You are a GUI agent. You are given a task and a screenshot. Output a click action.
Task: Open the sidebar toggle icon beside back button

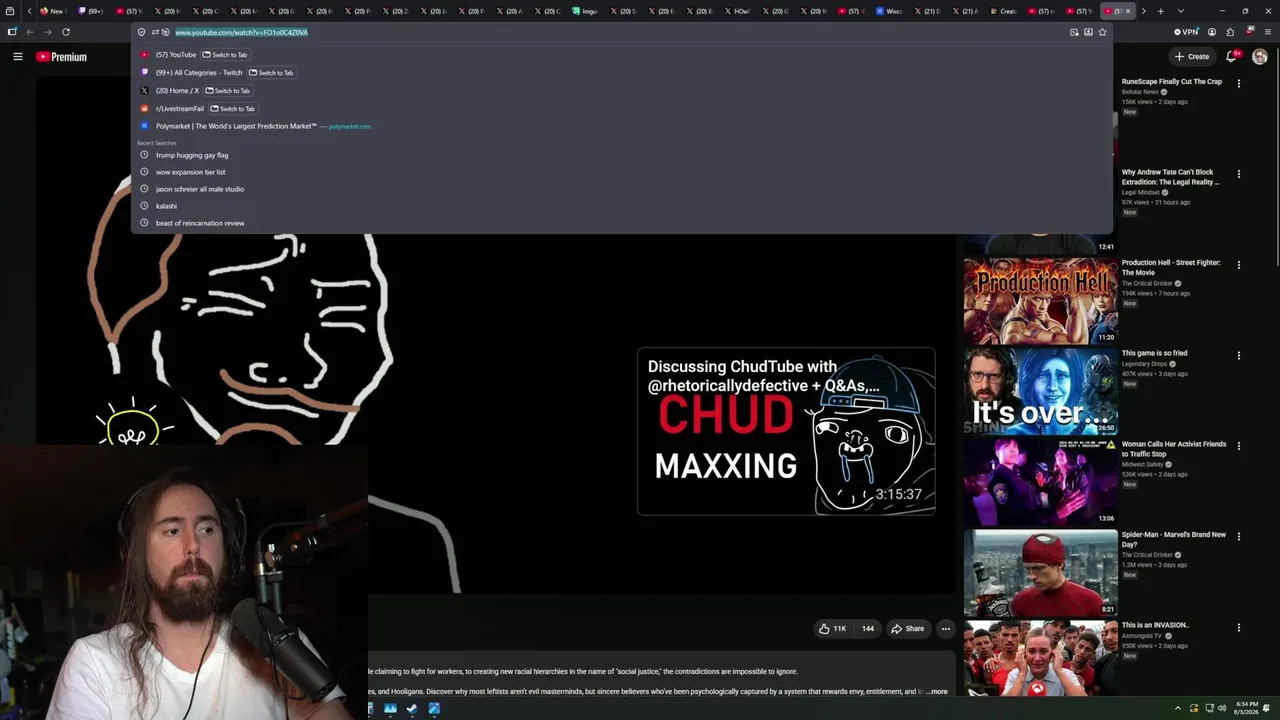tap(12, 32)
